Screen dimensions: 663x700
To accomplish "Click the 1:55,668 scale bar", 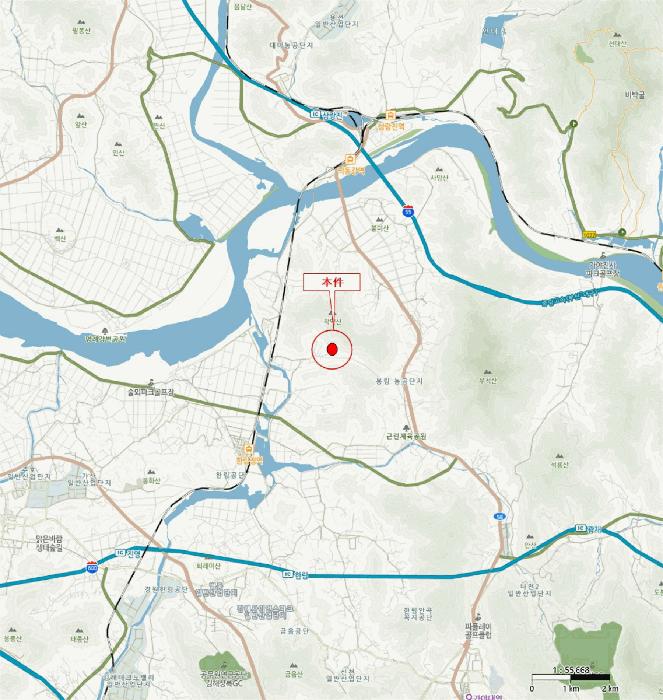I will click(x=571, y=678).
